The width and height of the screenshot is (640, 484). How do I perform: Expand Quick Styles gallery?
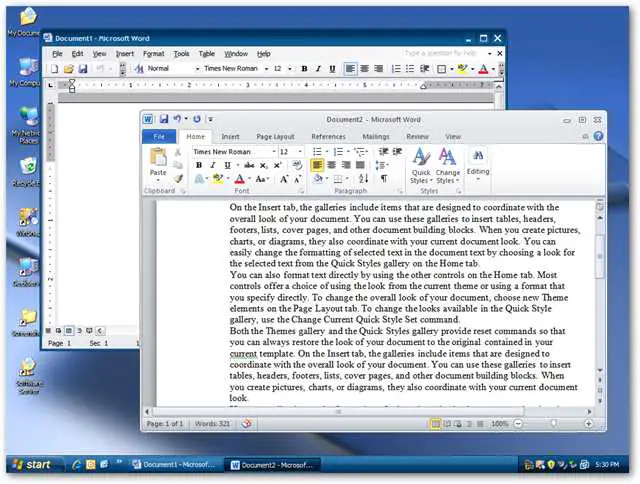pyautogui.click(x=421, y=167)
